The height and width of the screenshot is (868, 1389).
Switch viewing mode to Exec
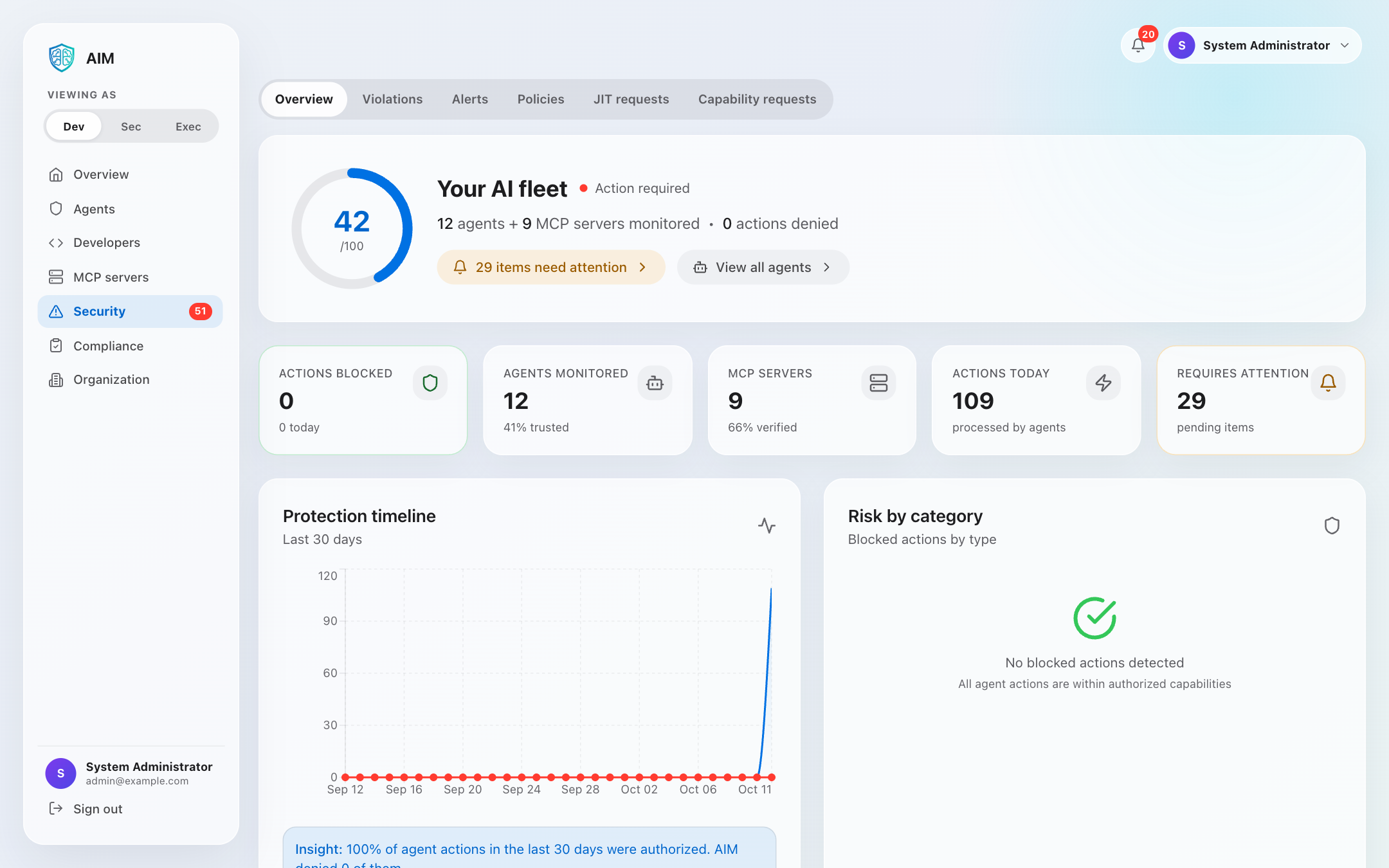188,127
